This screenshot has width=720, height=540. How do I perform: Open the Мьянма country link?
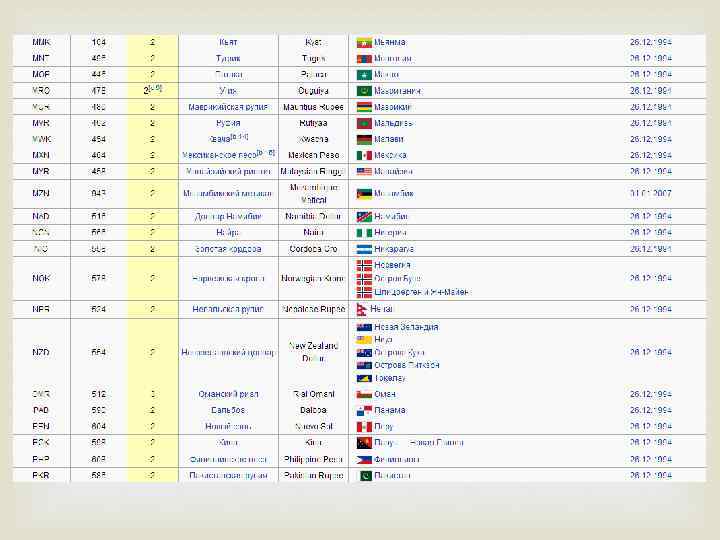point(389,42)
